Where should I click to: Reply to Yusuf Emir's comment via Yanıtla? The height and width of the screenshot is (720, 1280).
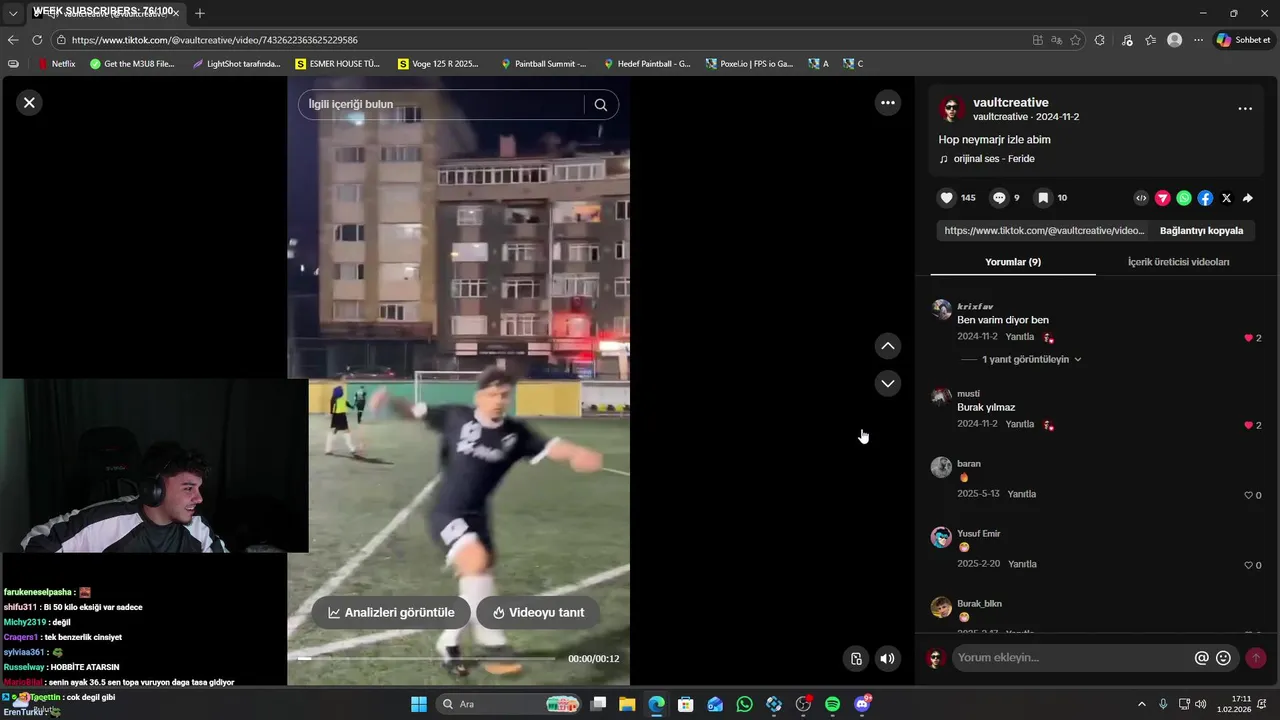click(x=1022, y=564)
